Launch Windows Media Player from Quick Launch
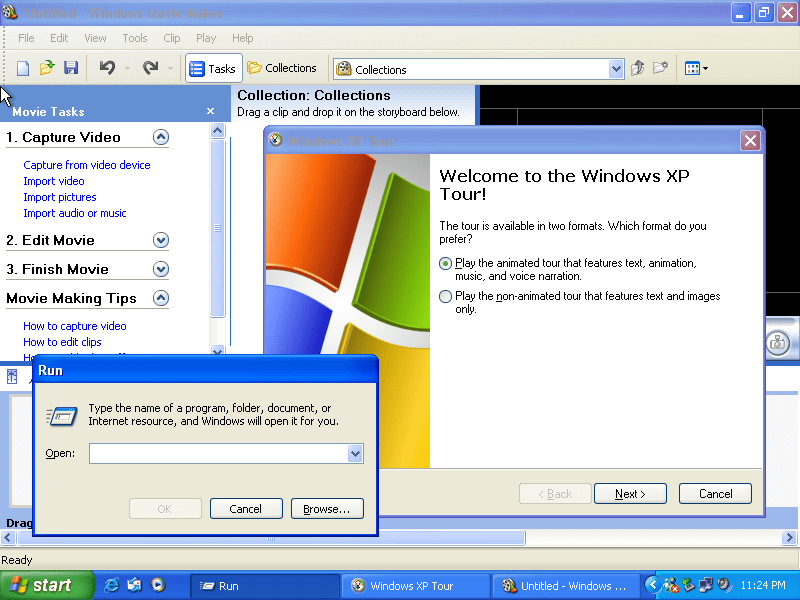Screen dimensions: 800x600 [158, 586]
